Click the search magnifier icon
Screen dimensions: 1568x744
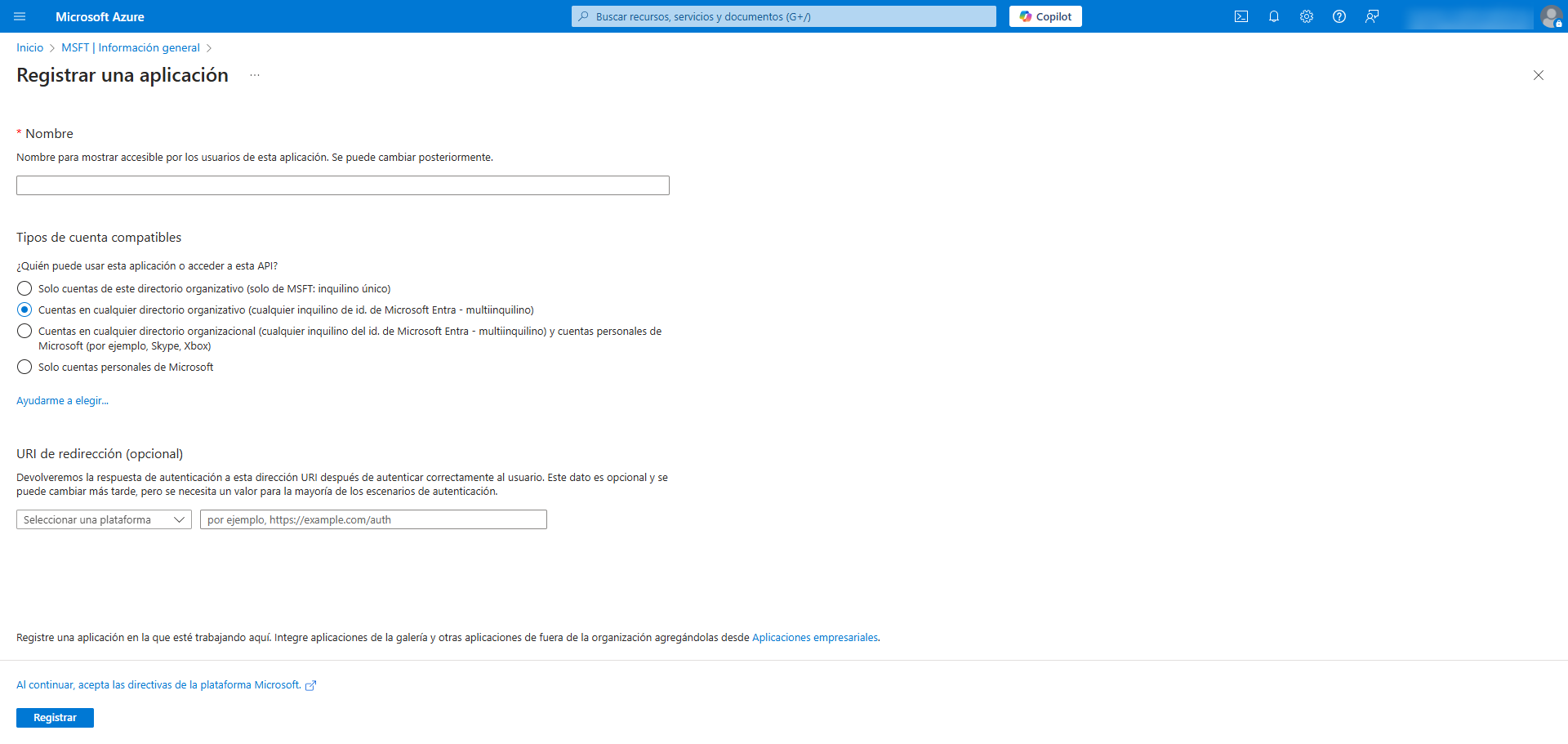pos(583,16)
